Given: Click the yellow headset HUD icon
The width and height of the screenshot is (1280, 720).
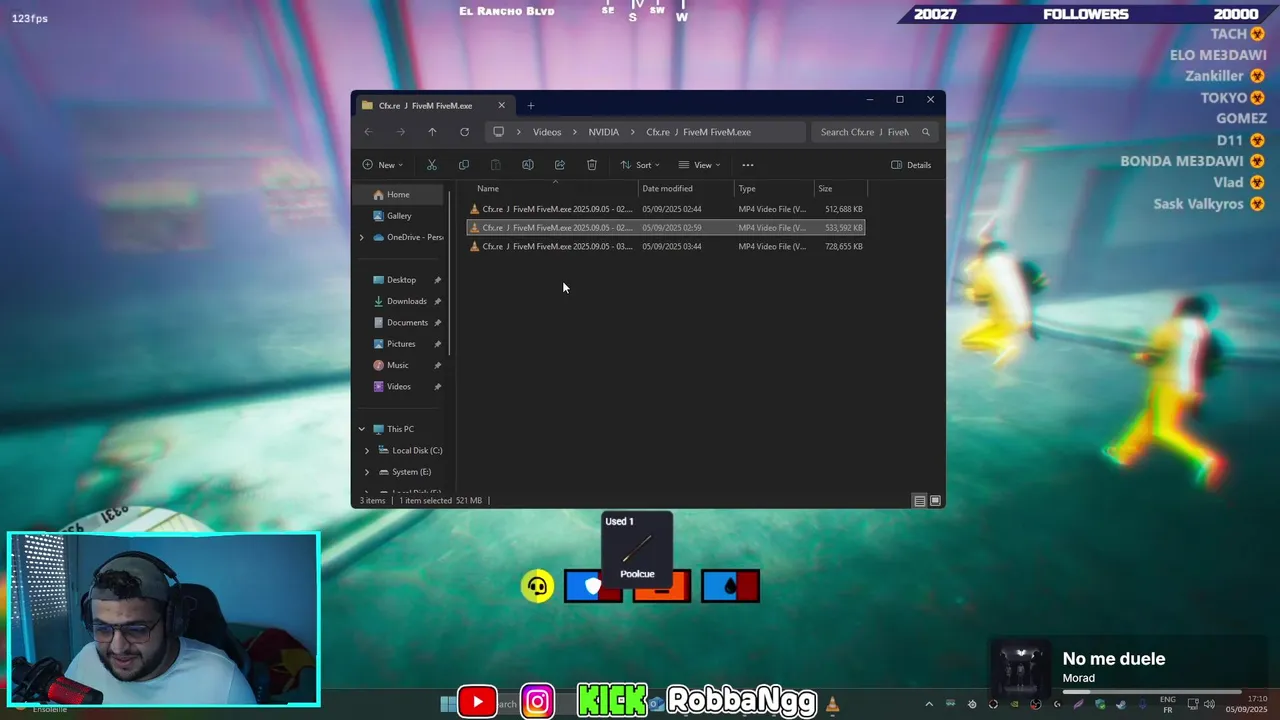Looking at the screenshot, I should tap(538, 586).
